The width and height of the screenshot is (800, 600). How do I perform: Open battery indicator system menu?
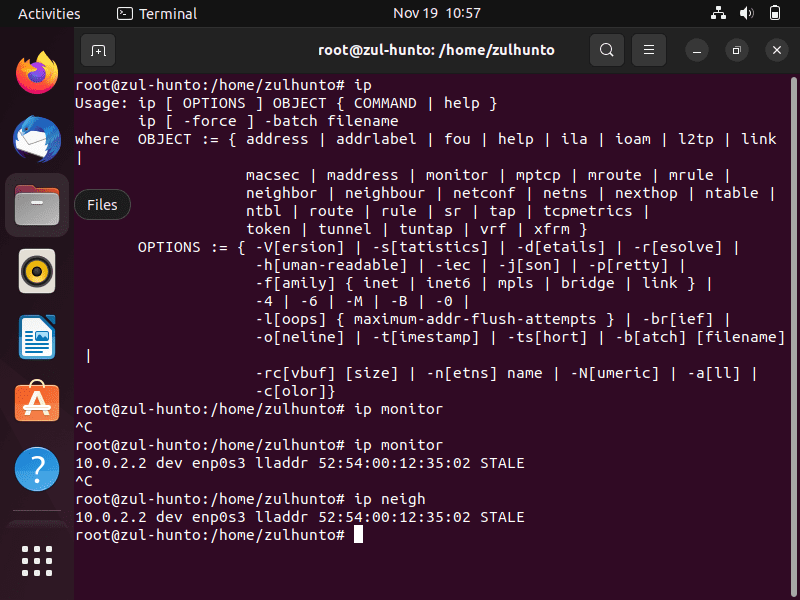click(774, 13)
